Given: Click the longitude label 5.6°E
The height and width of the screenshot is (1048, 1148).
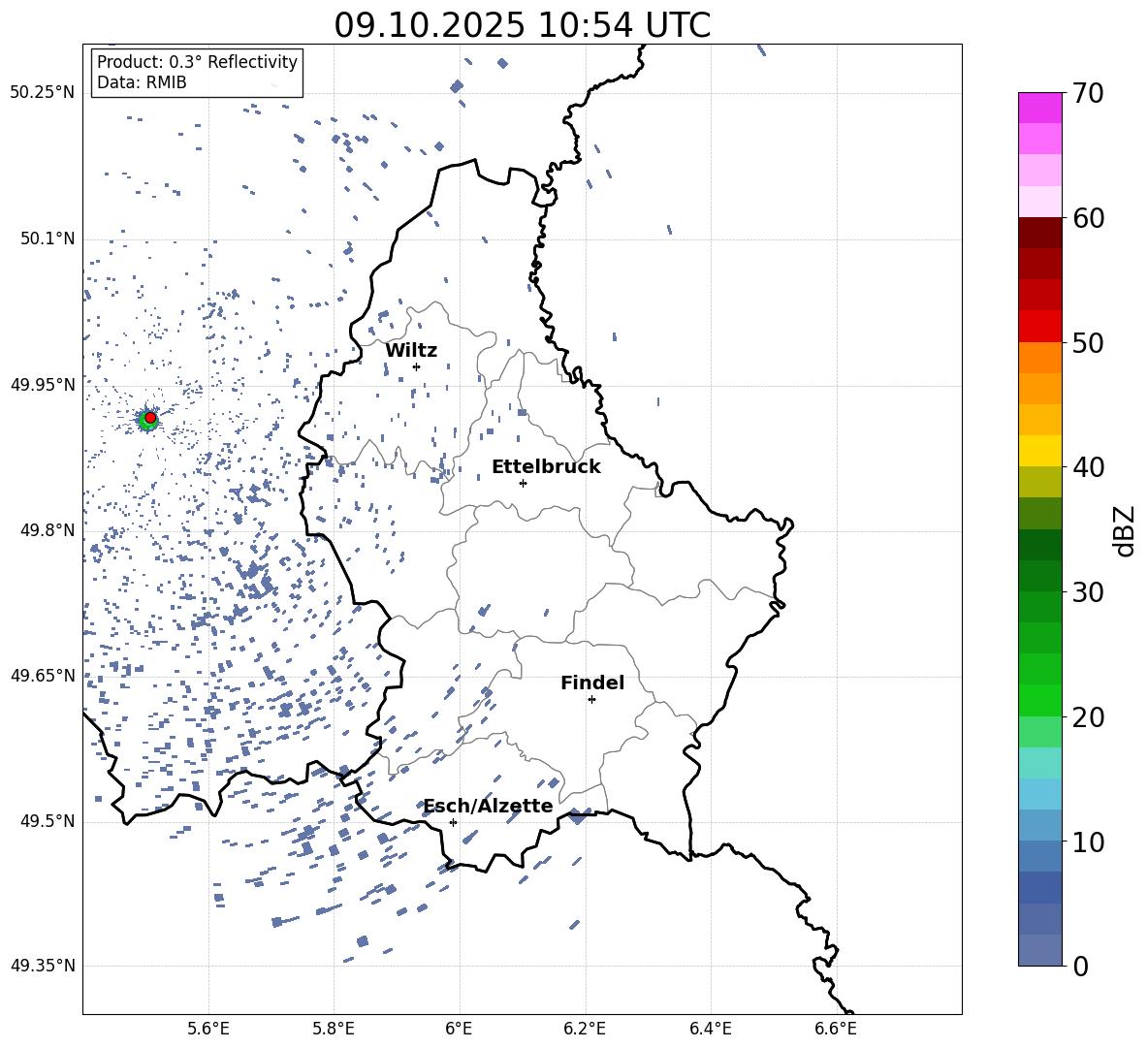Looking at the screenshot, I should [208, 1029].
